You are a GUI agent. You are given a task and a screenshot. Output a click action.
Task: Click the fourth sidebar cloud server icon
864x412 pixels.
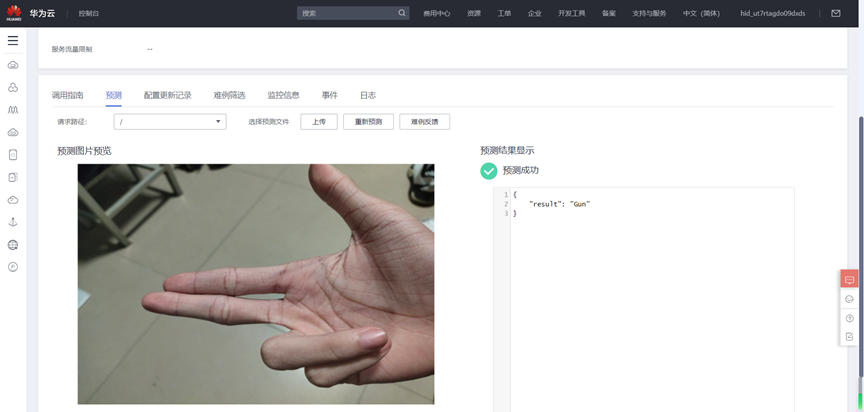[13, 132]
